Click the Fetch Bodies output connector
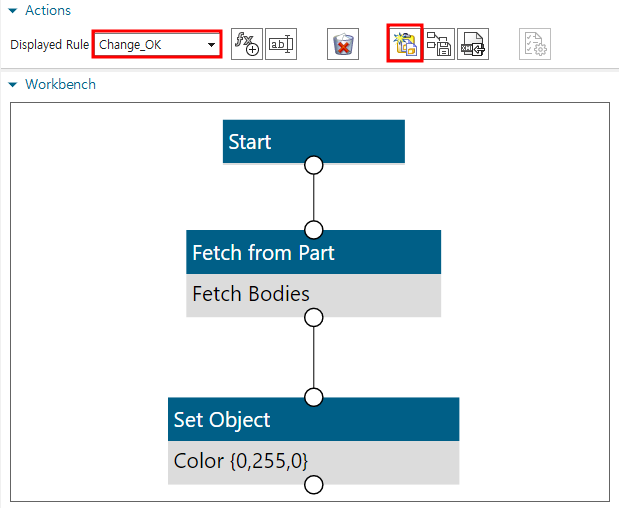The width and height of the screenshot is (619, 508). [x=313, y=318]
